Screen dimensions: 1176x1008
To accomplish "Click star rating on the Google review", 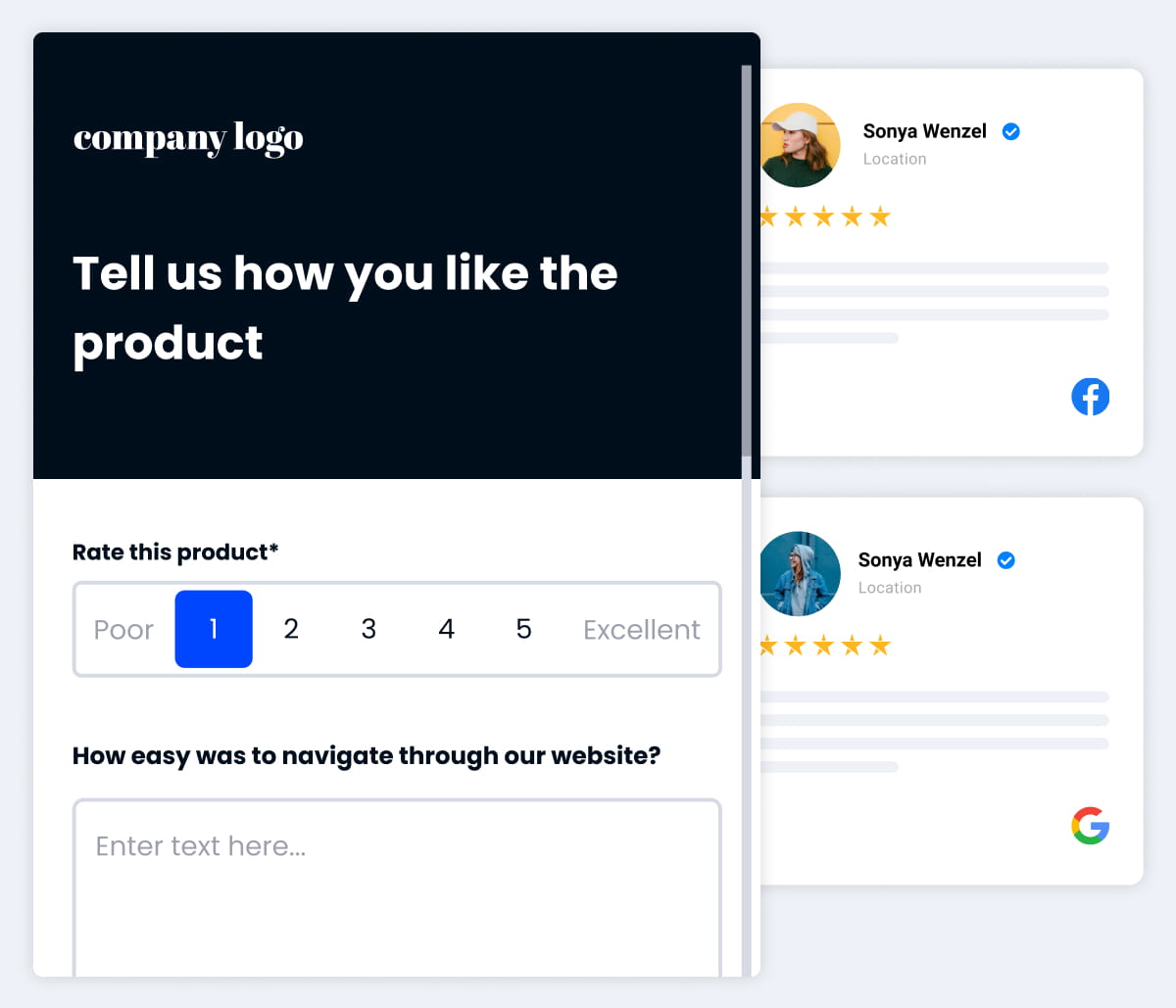I will [x=825, y=646].
